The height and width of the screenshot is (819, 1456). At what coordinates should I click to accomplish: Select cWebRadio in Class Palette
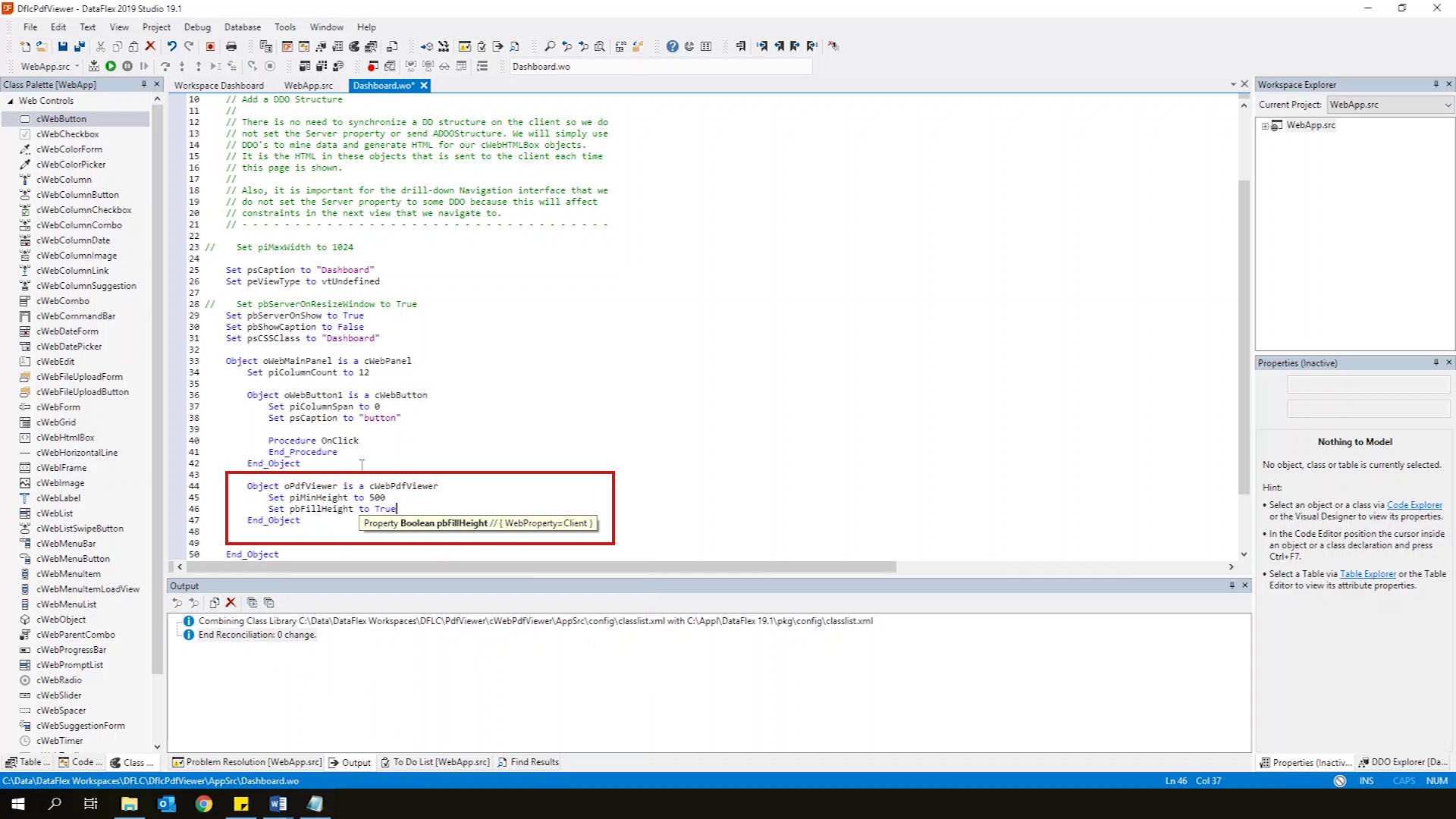pos(59,680)
